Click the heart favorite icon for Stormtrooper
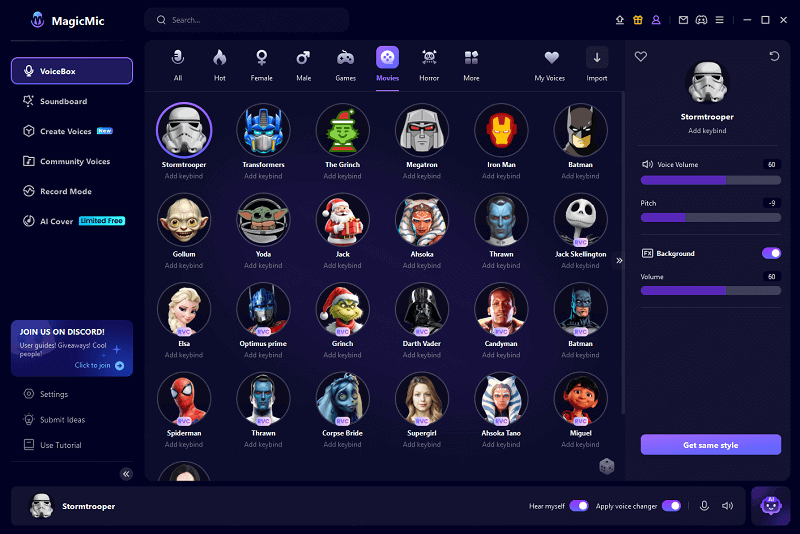The width and height of the screenshot is (800, 534). [641, 57]
